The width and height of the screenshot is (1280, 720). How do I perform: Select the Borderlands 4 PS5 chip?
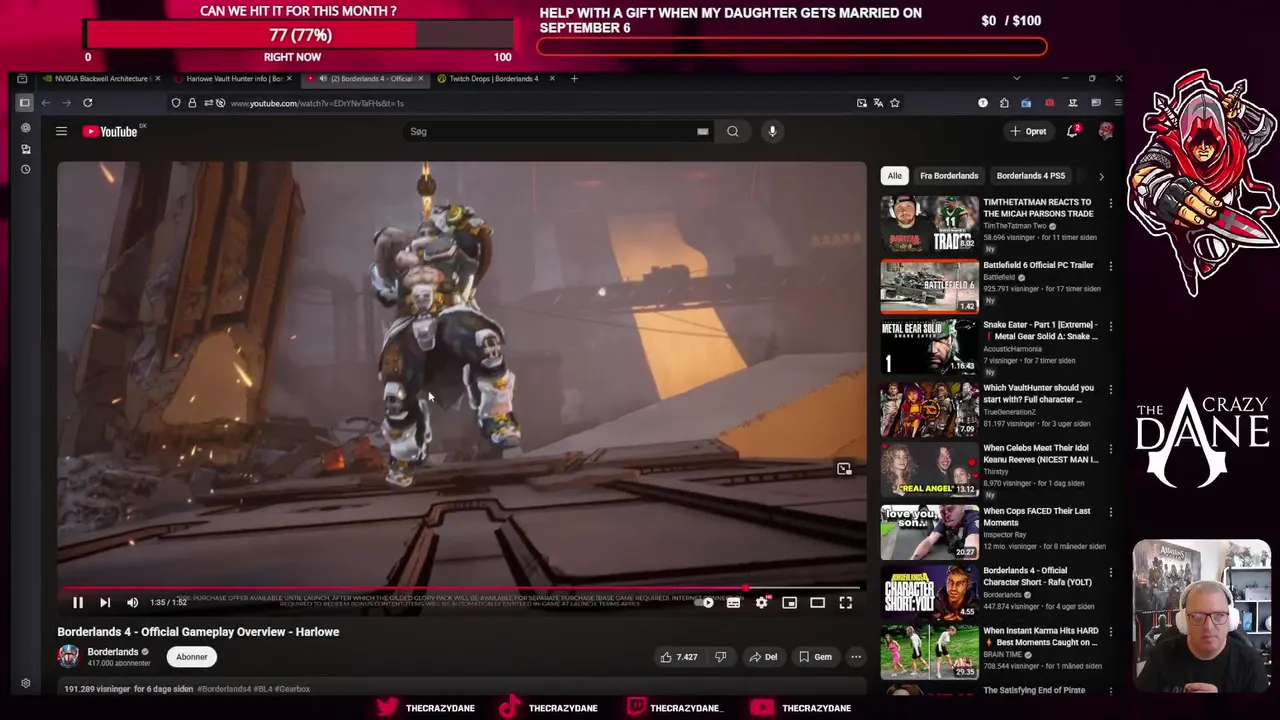1031,176
